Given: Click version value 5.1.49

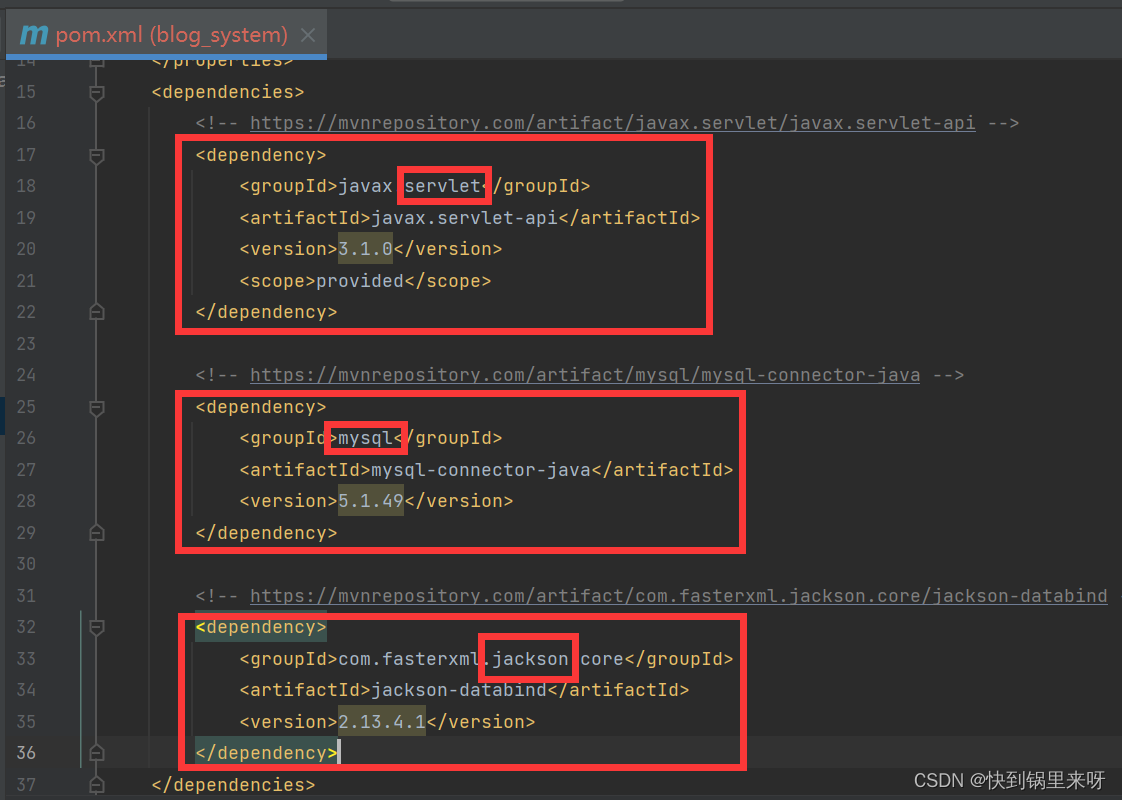Looking at the screenshot, I should tap(371, 501).
